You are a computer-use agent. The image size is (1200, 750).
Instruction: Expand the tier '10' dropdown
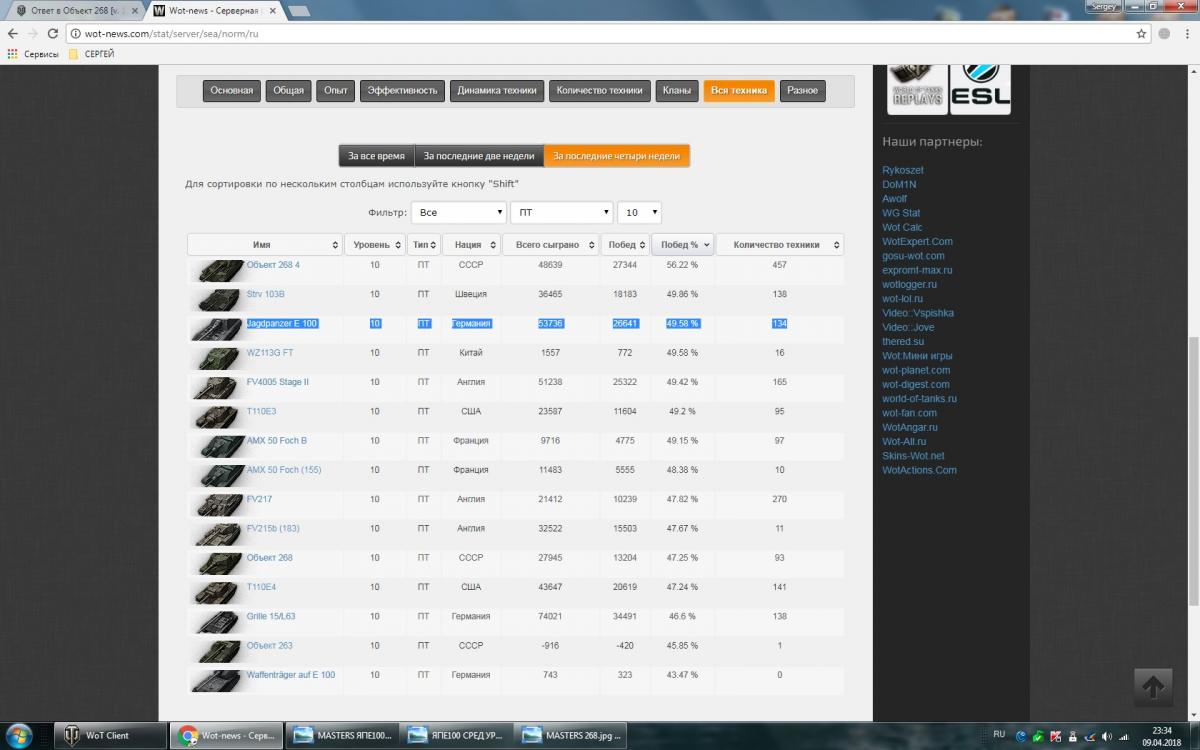[x=639, y=213]
